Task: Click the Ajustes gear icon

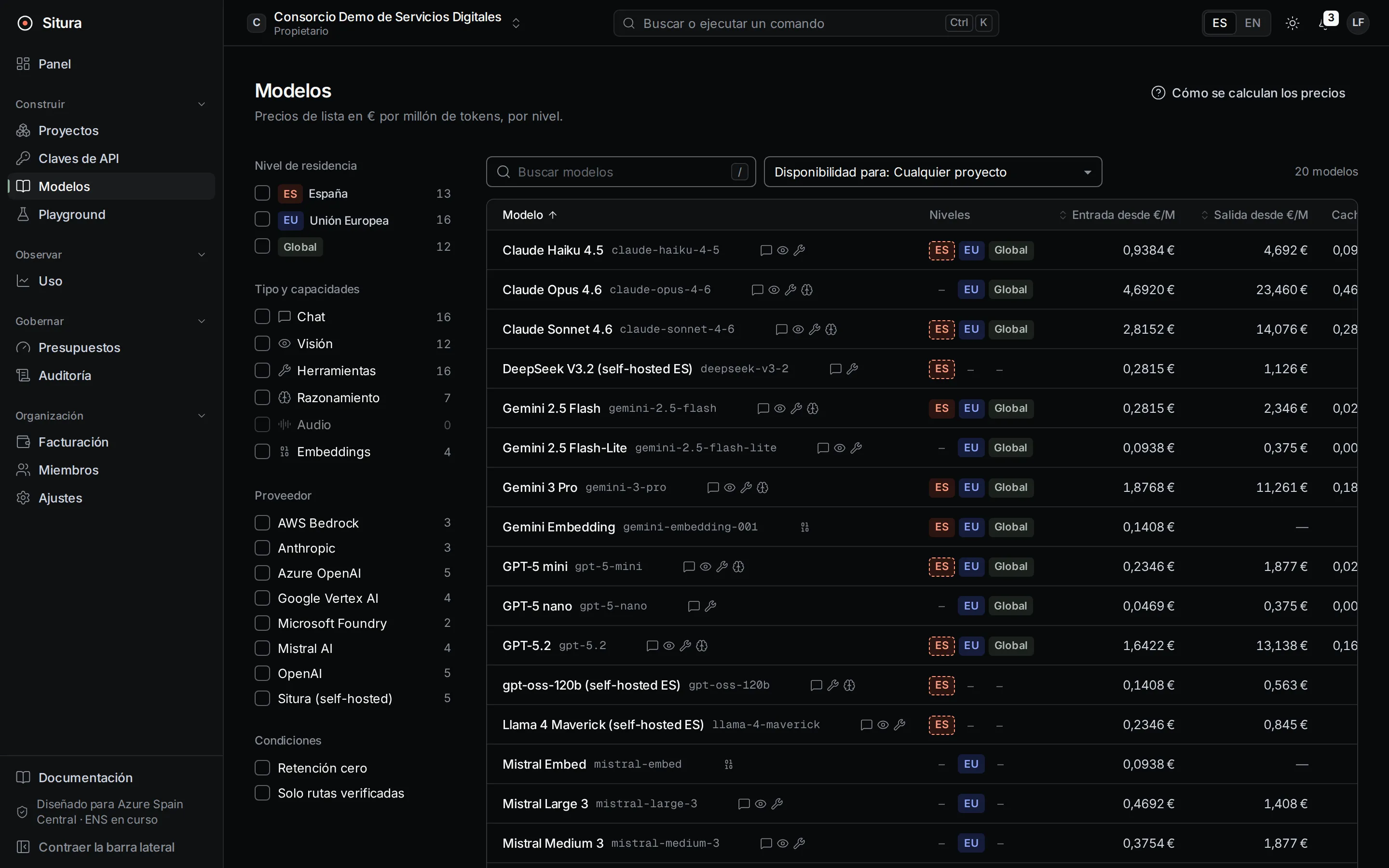Action: pyautogui.click(x=23, y=498)
